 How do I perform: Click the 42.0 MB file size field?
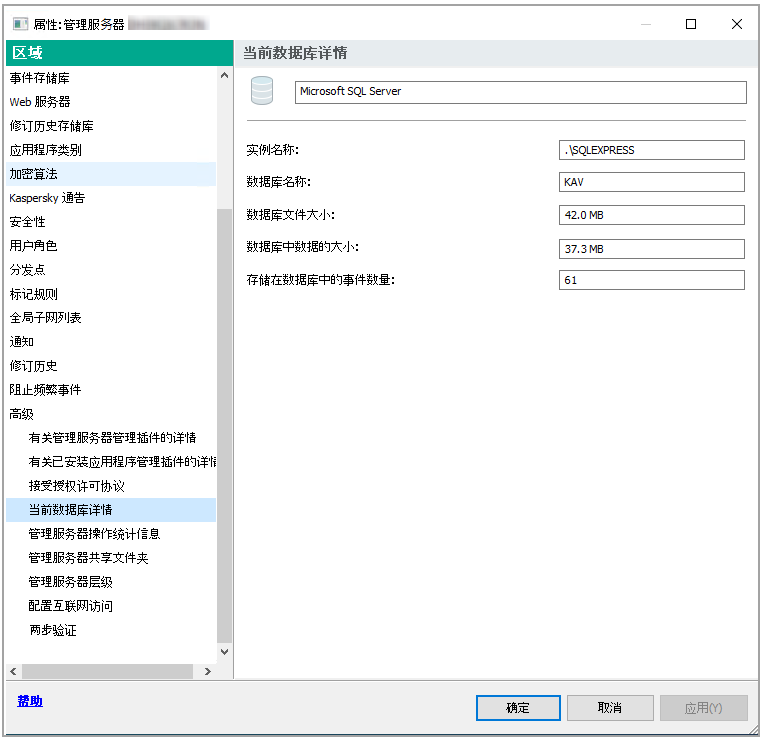coord(652,215)
